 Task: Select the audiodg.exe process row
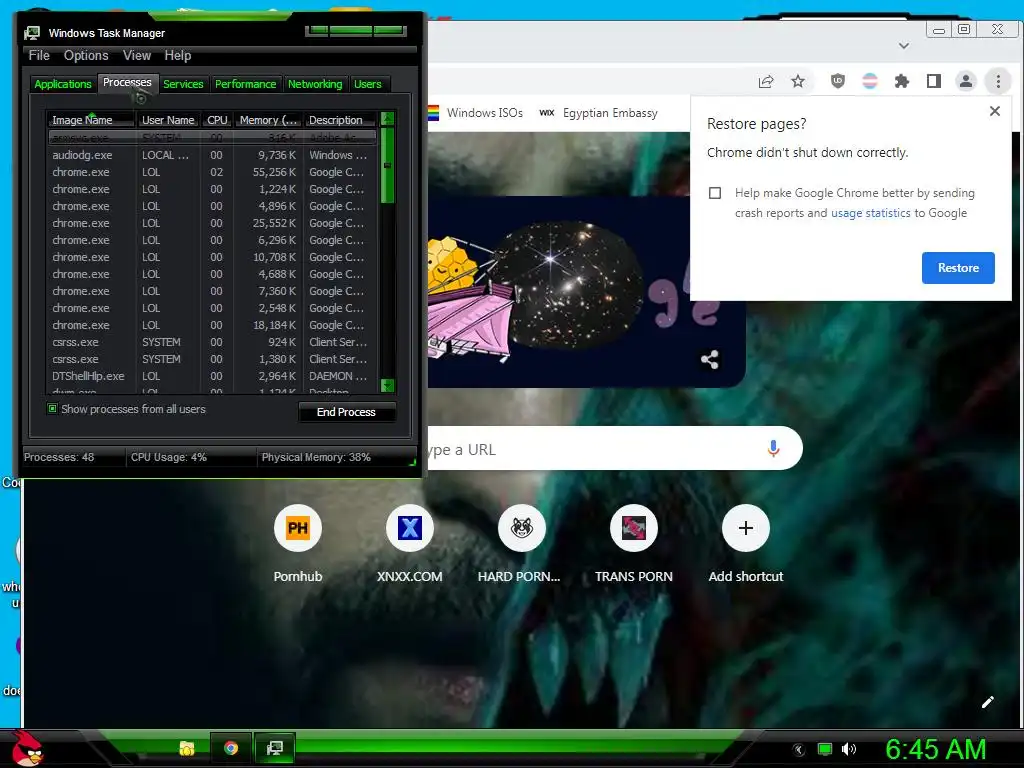pos(212,155)
